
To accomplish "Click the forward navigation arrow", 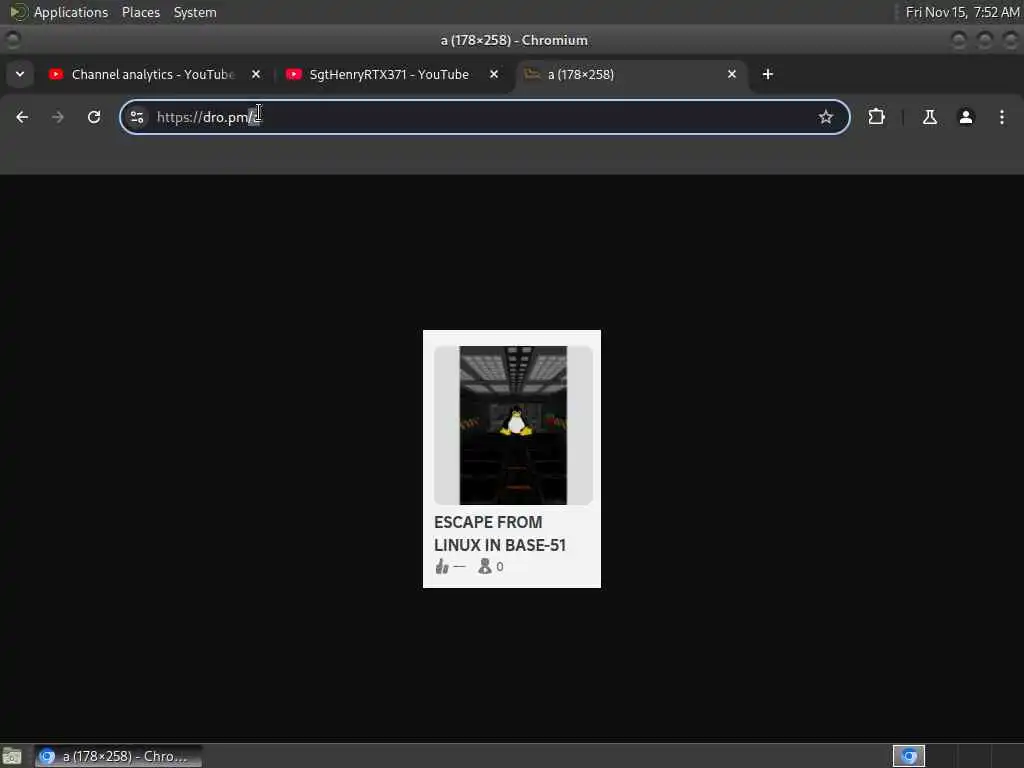I will point(57,117).
